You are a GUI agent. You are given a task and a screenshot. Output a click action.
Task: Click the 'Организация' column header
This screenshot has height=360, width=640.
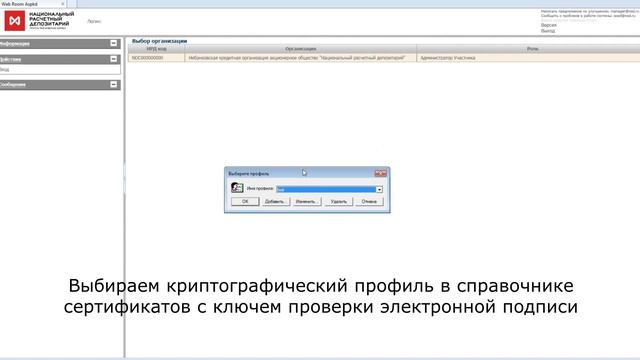coord(300,49)
